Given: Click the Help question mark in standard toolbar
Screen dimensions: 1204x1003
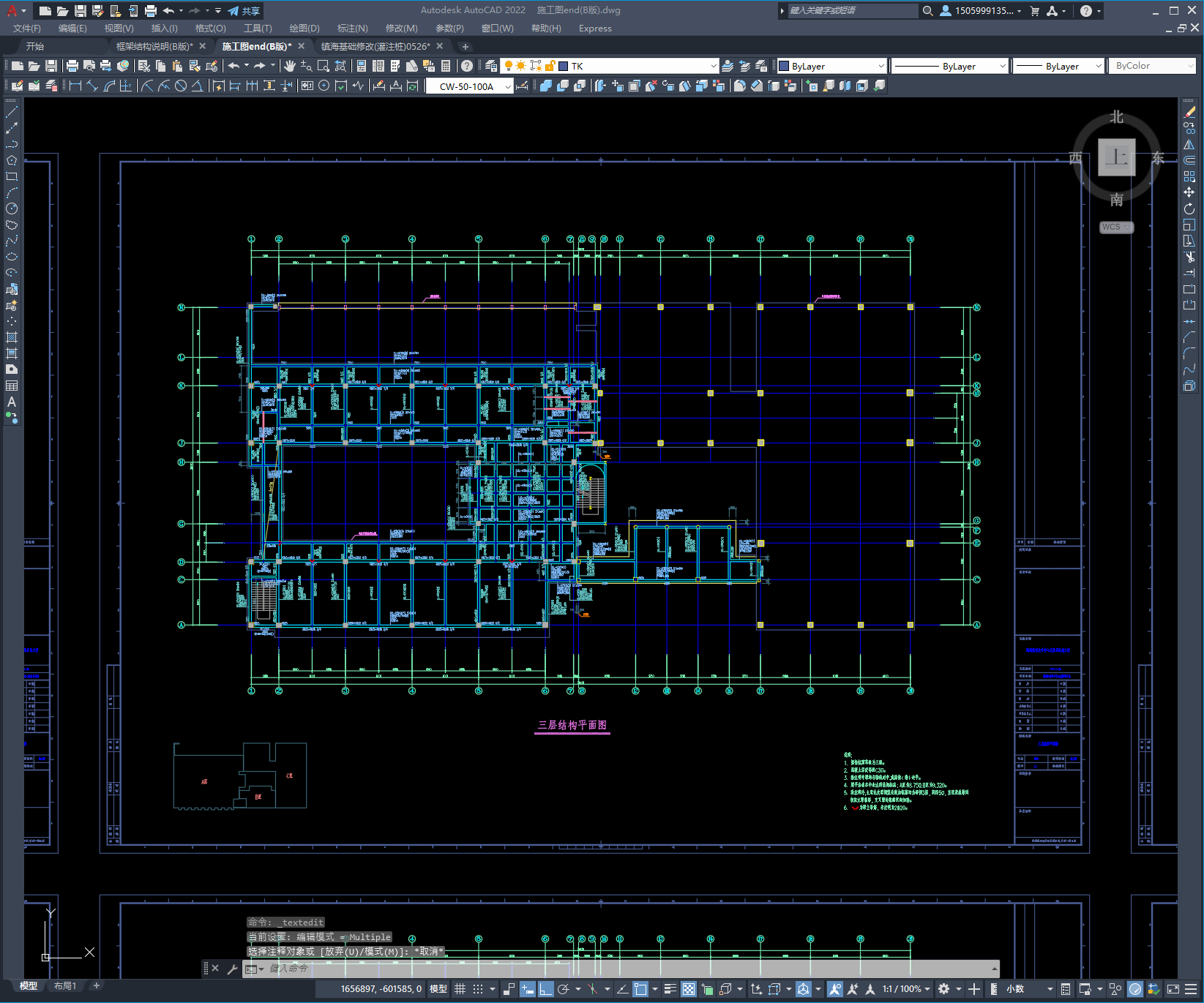Looking at the screenshot, I should point(467,66).
